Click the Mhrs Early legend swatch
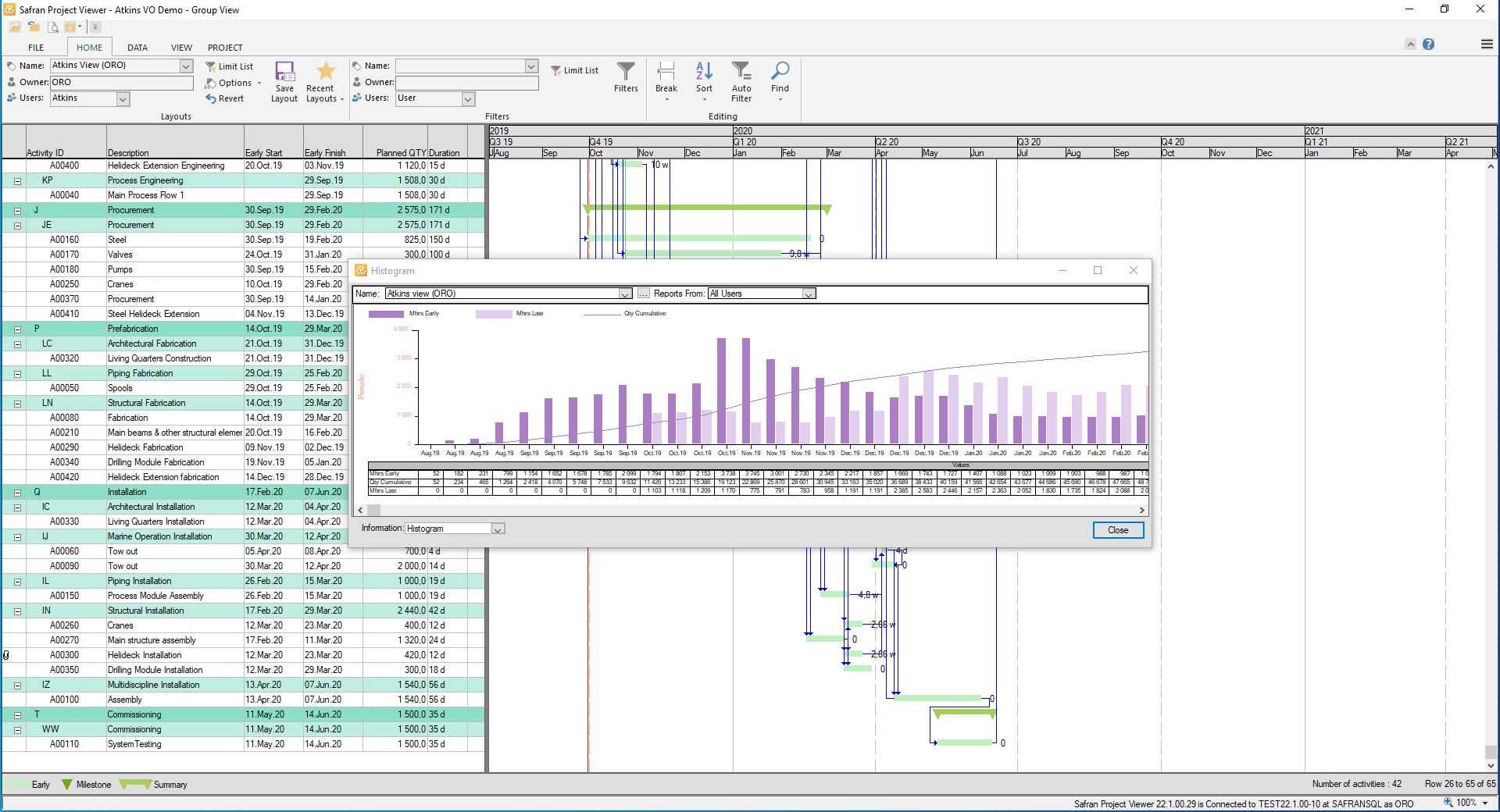This screenshot has width=1500, height=812. tap(386, 314)
